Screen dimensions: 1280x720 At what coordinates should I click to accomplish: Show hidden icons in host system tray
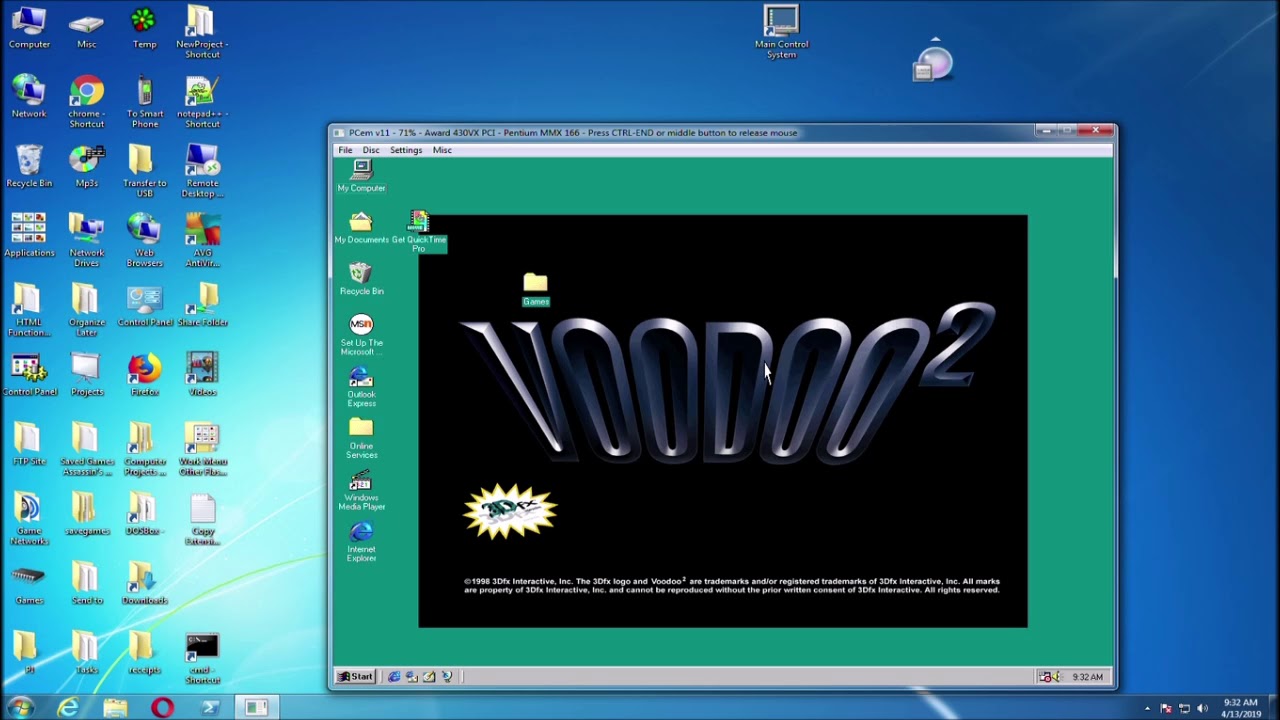click(1147, 708)
